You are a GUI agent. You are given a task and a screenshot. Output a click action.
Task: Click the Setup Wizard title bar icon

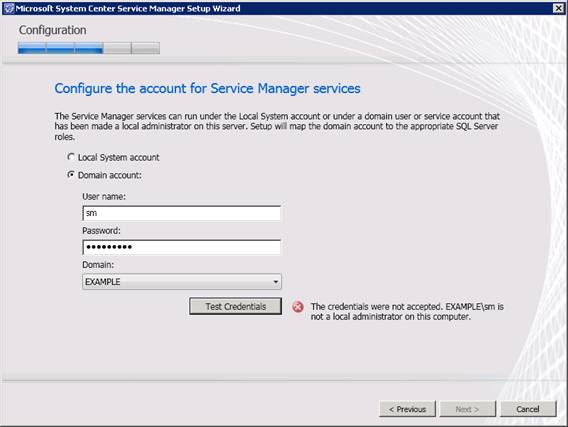[8, 8]
